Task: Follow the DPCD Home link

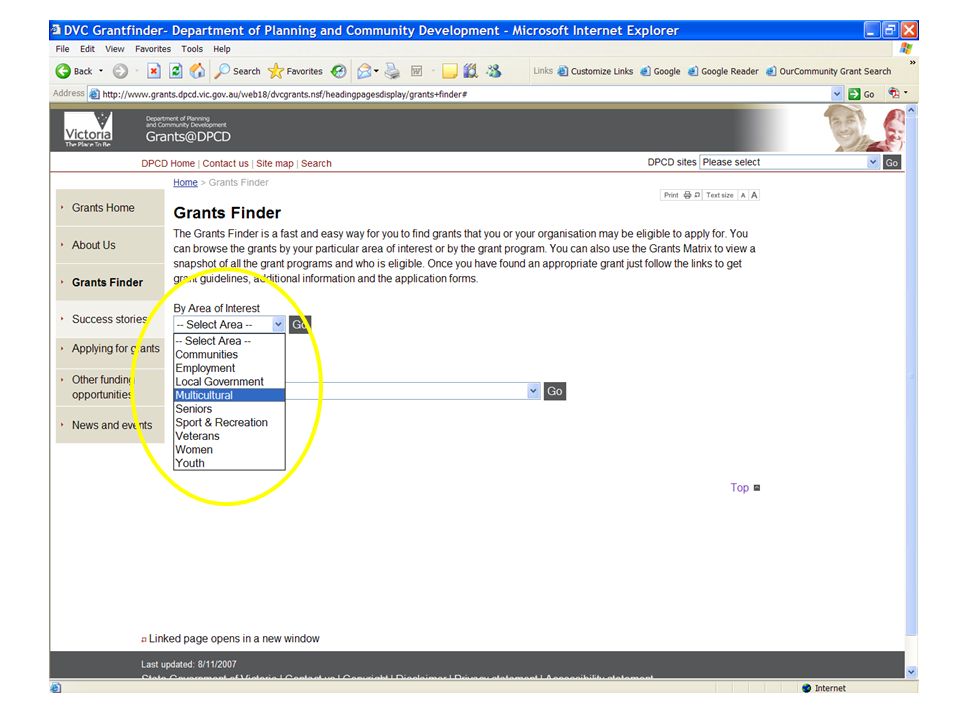Action: (168, 163)
